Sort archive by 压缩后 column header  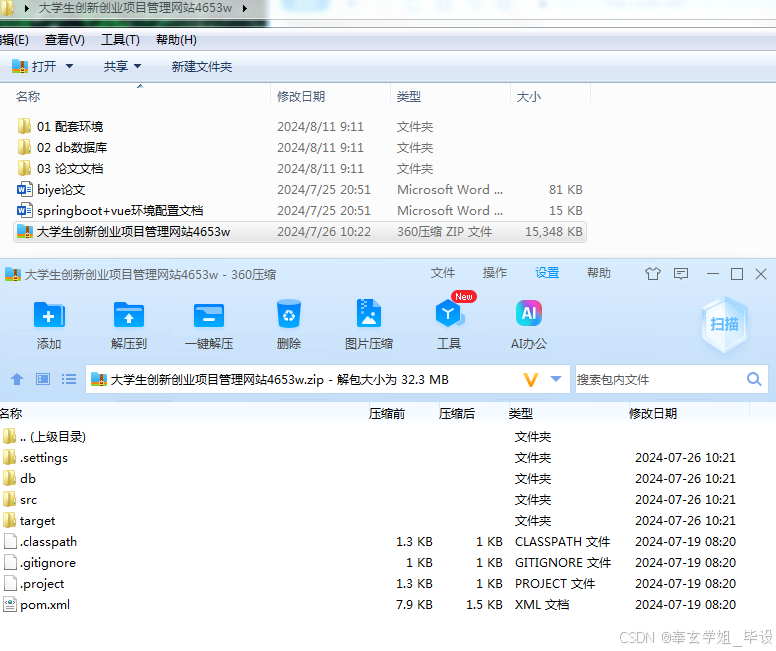[456, 413]
